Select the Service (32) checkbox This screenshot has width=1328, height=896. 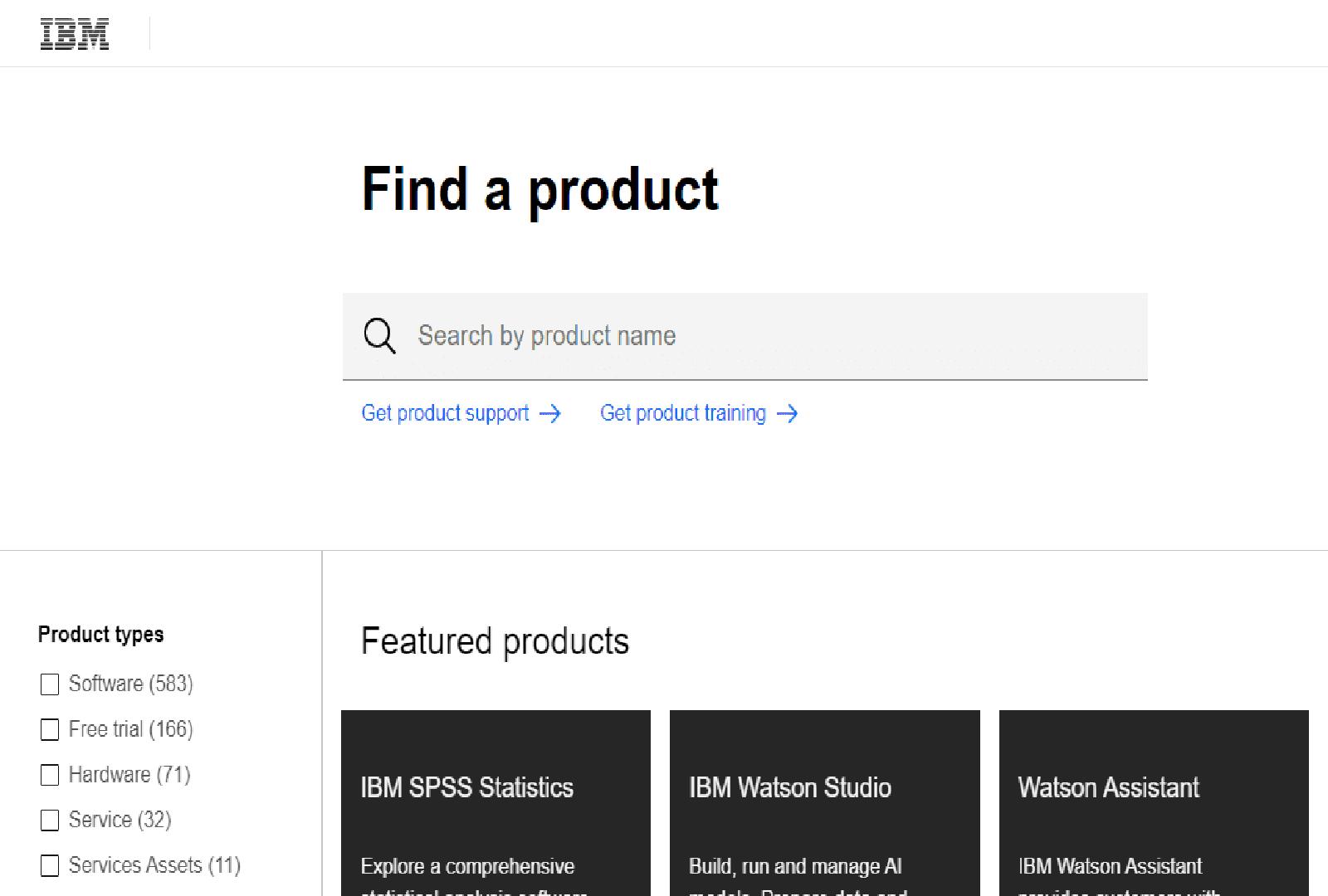(x=50, y=821)
